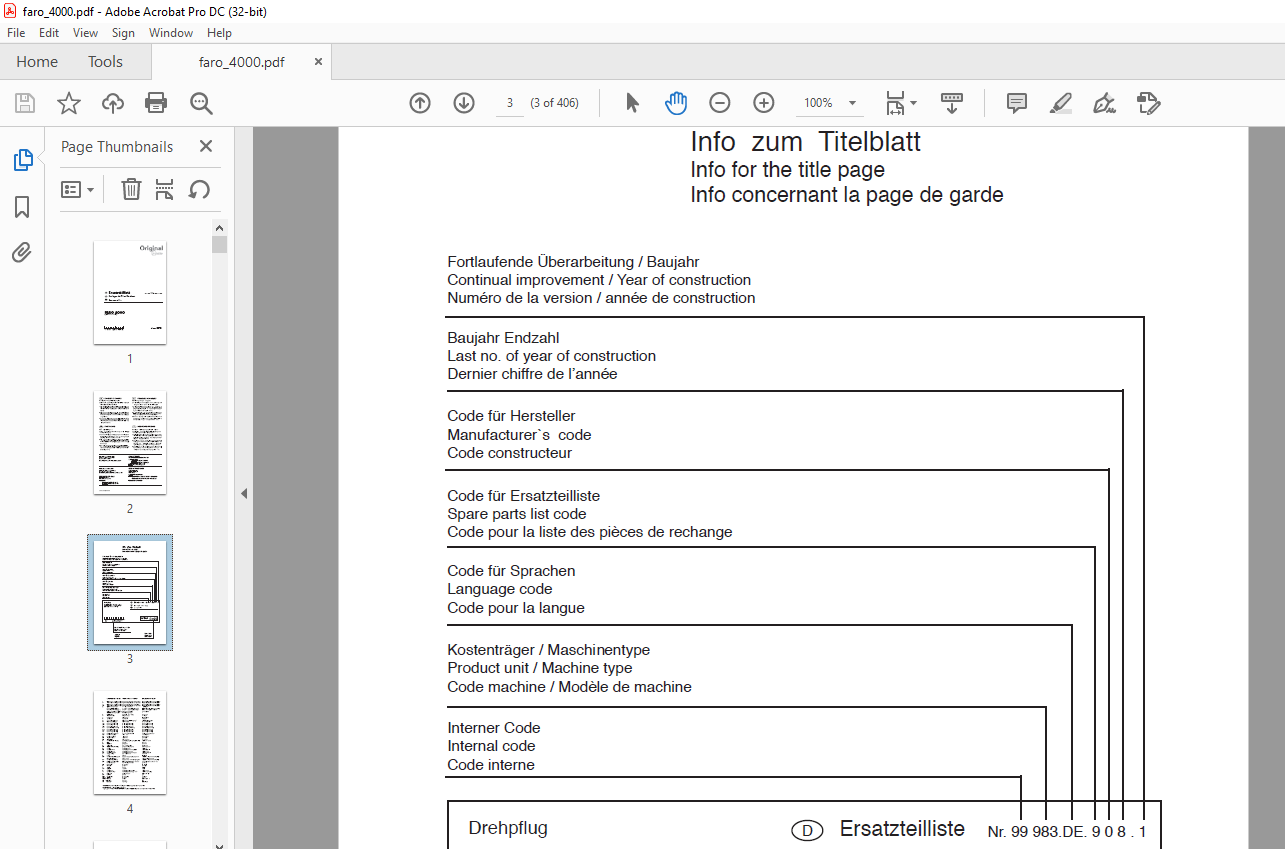Image resolution: width=1285 pixels, height=849 pixels.
Task: Switch to the Home tab
Action: click(37, 62)
